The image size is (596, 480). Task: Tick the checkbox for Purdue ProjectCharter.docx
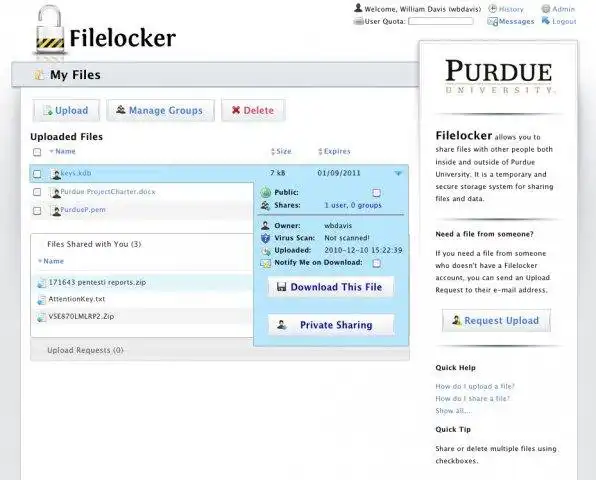pyautogui.click(x=37, y=192)
